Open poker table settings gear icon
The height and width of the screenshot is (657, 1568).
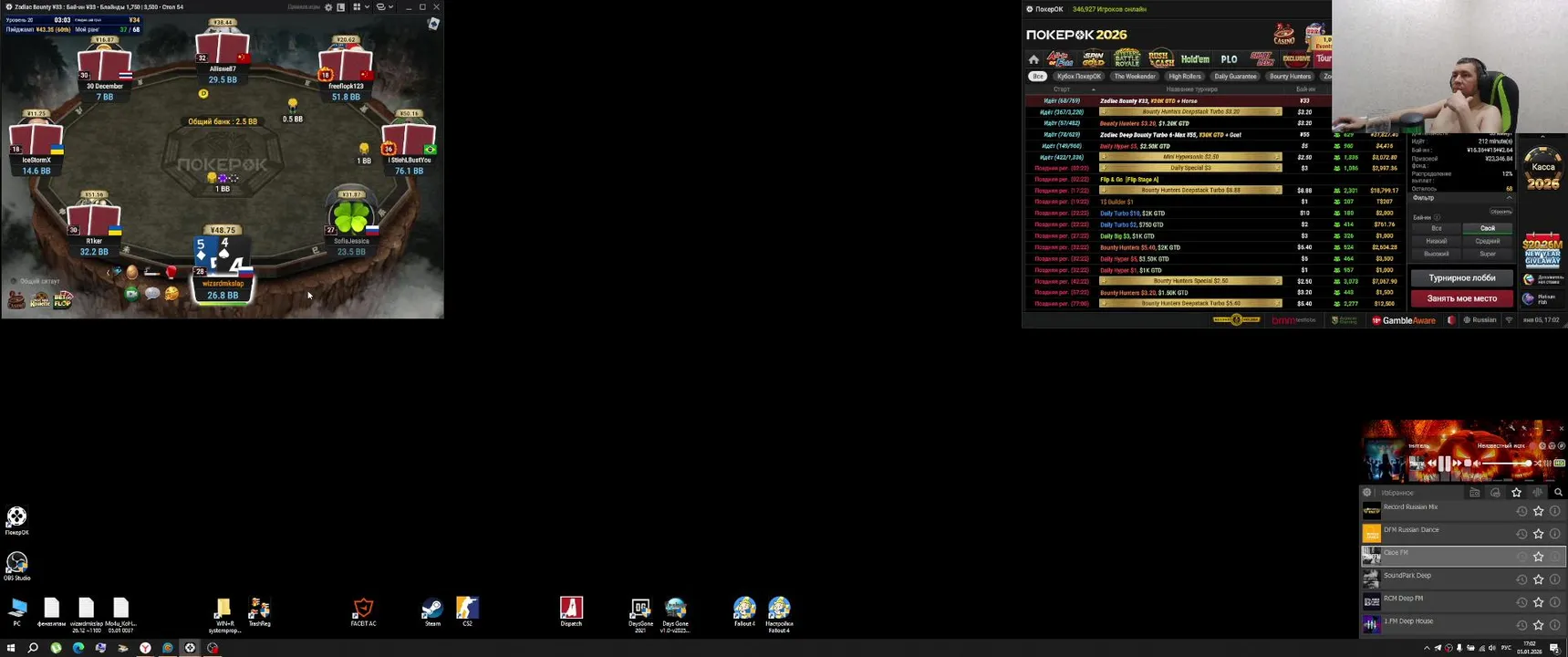click(328, 7)
